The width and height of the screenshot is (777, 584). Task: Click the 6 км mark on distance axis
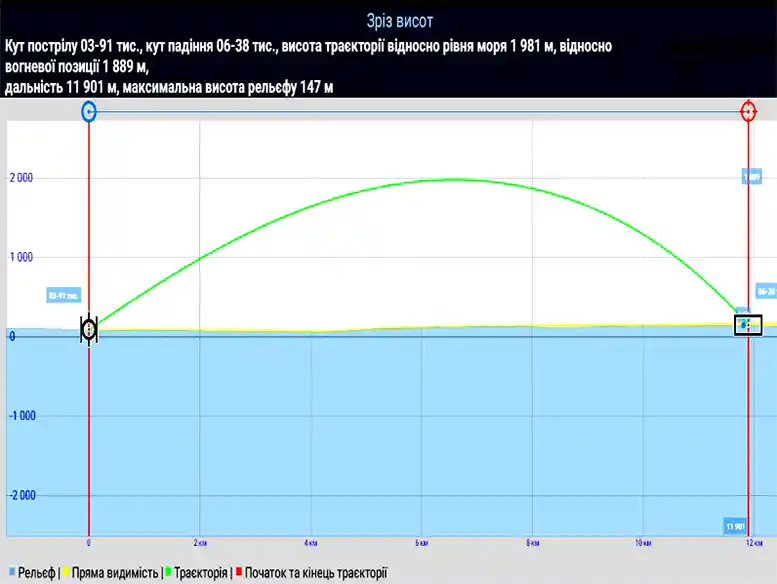[x=421, y=544]
